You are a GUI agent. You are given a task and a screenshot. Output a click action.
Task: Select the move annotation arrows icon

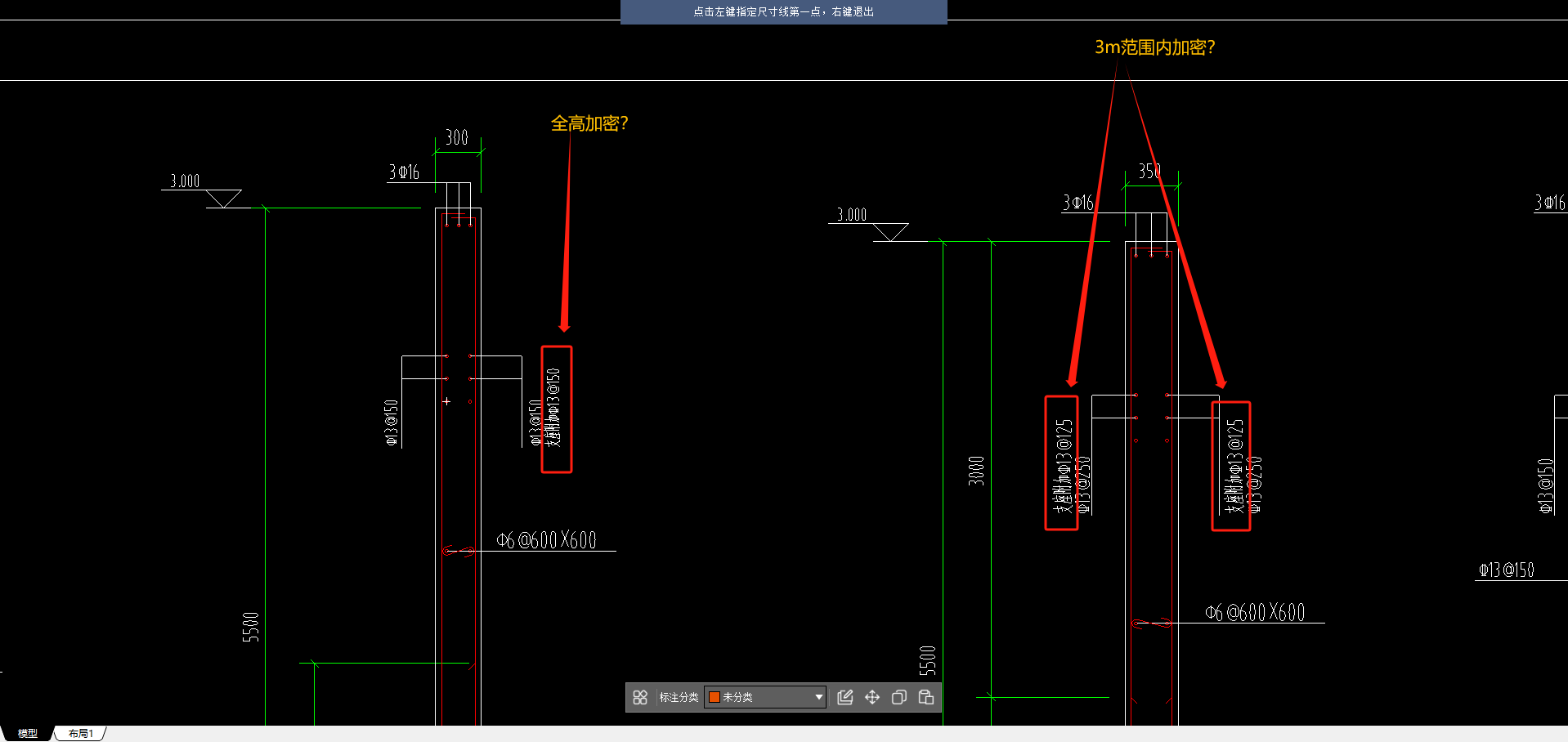pyautogui.click(x=872, y=697)
